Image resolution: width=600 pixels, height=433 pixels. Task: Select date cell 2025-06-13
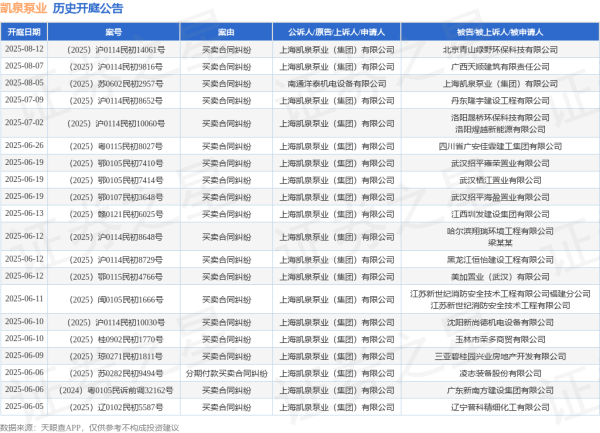(24, 213)
